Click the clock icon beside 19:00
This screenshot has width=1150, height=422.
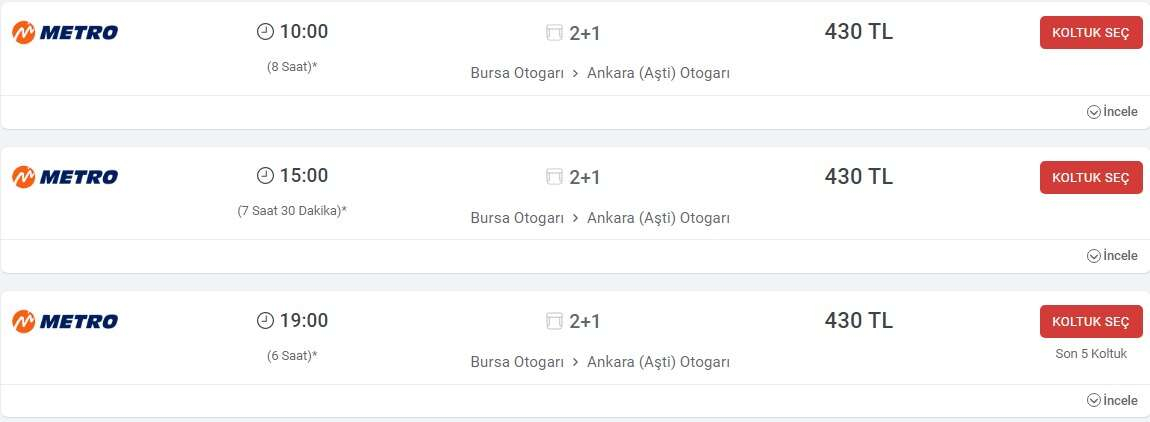265,320
